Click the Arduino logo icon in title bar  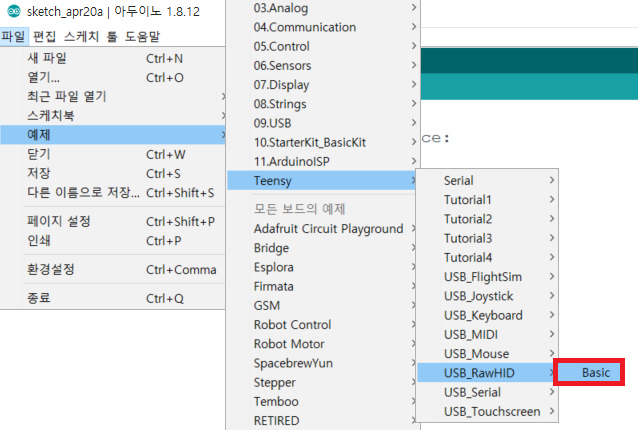pyautogui.click(x=14, y=11)
